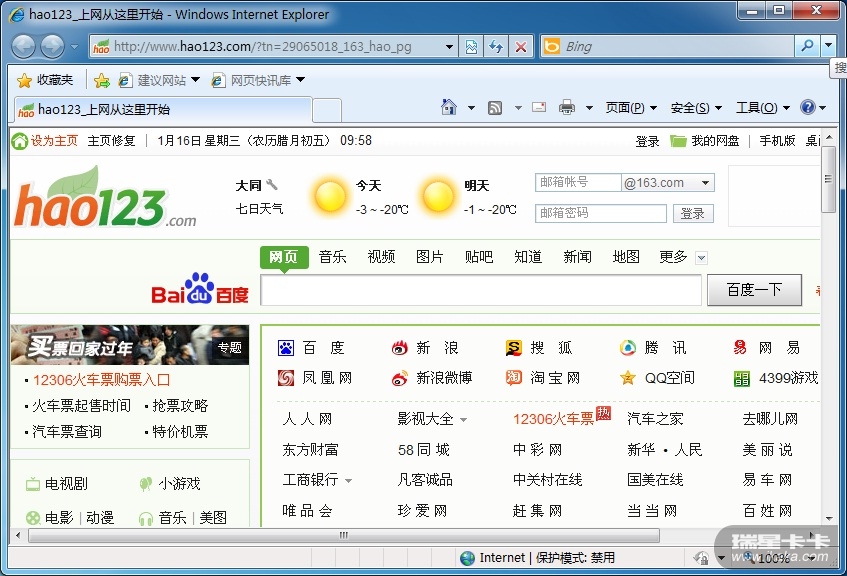Click the Bing search magnifier icon
The image size is (847, 576).
pyautogui.click(x=808, y=46)
